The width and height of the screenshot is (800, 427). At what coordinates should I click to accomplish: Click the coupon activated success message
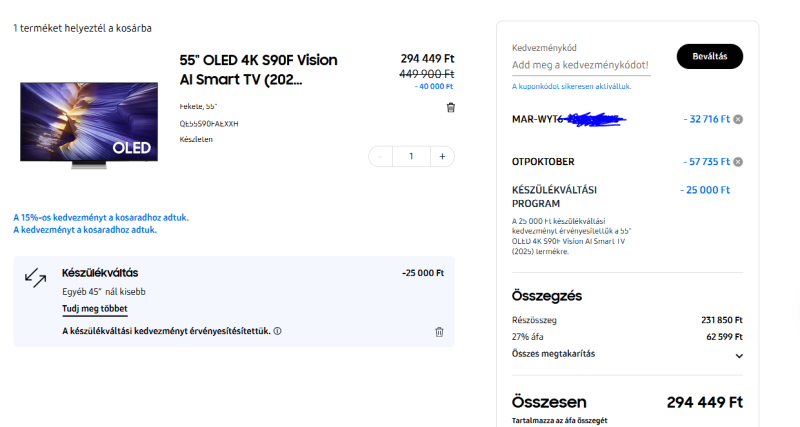click(571, 87)
